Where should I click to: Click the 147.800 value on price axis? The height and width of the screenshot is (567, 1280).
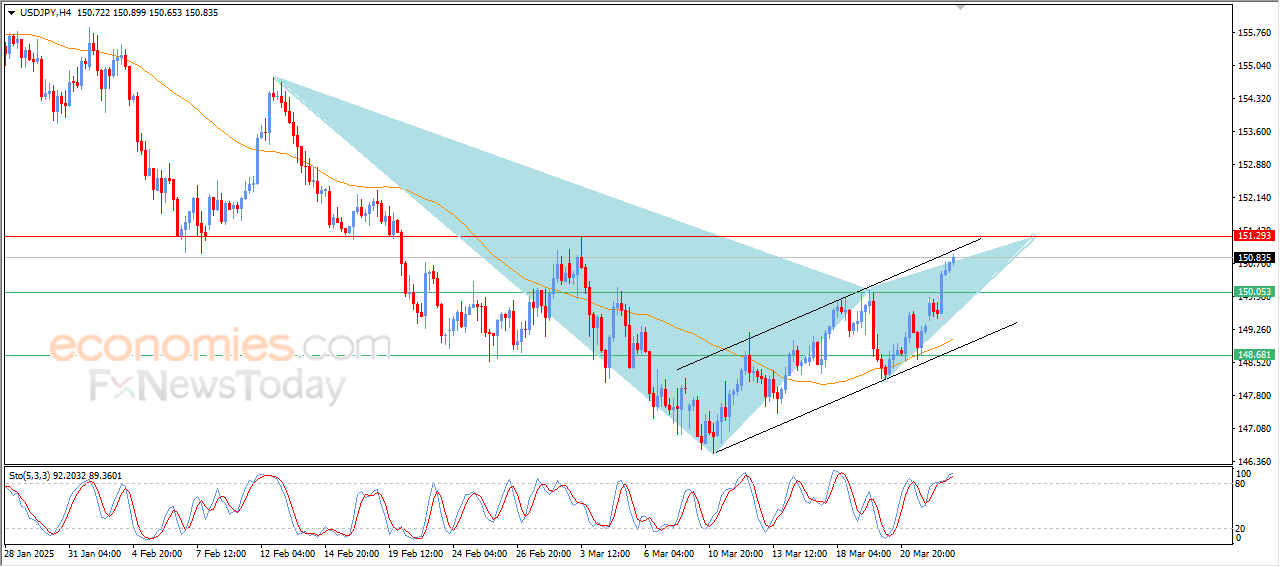[x=1254, y=396]
